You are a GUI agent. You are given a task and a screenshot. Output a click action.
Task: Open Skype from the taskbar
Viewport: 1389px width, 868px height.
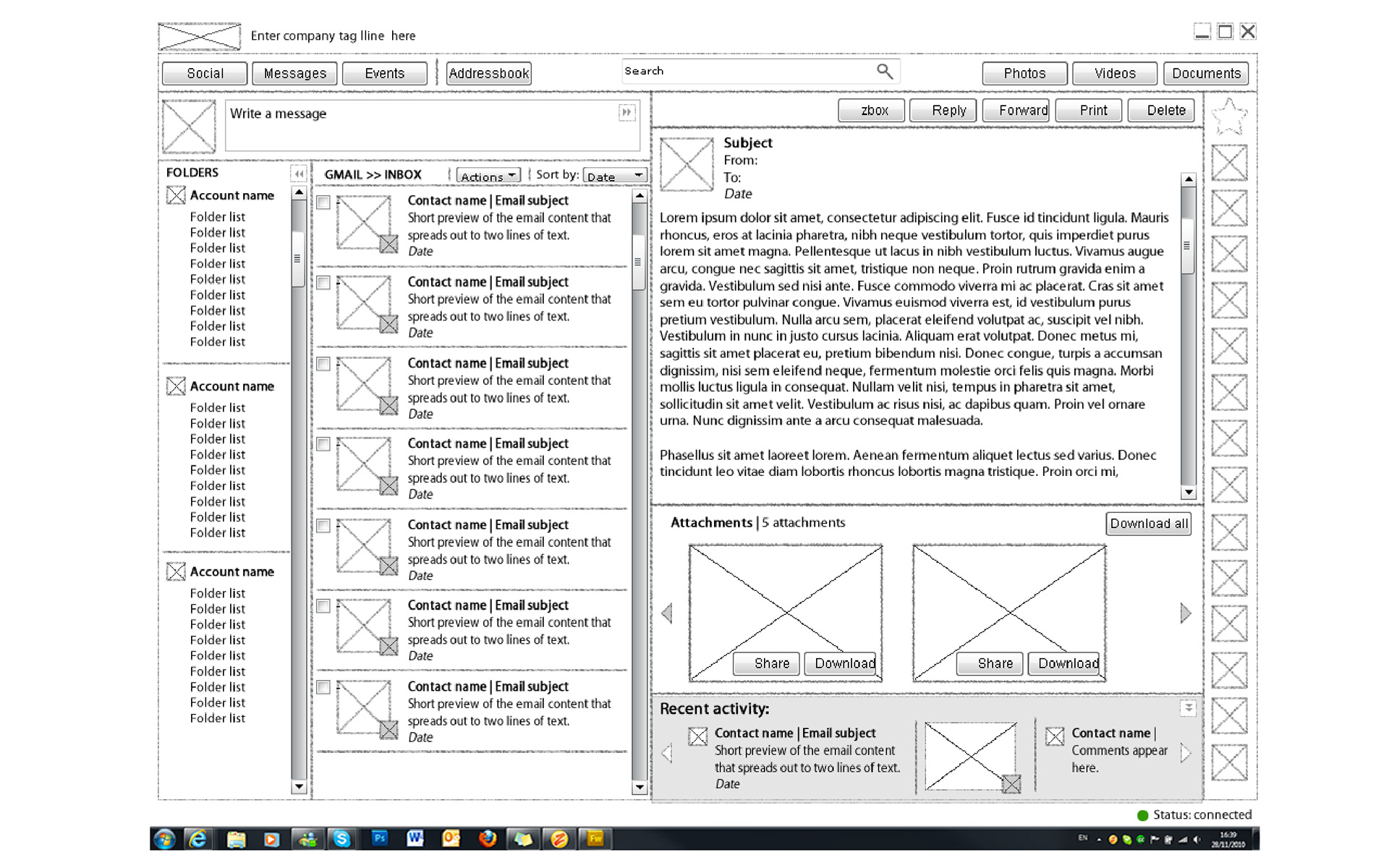[341, 839]
